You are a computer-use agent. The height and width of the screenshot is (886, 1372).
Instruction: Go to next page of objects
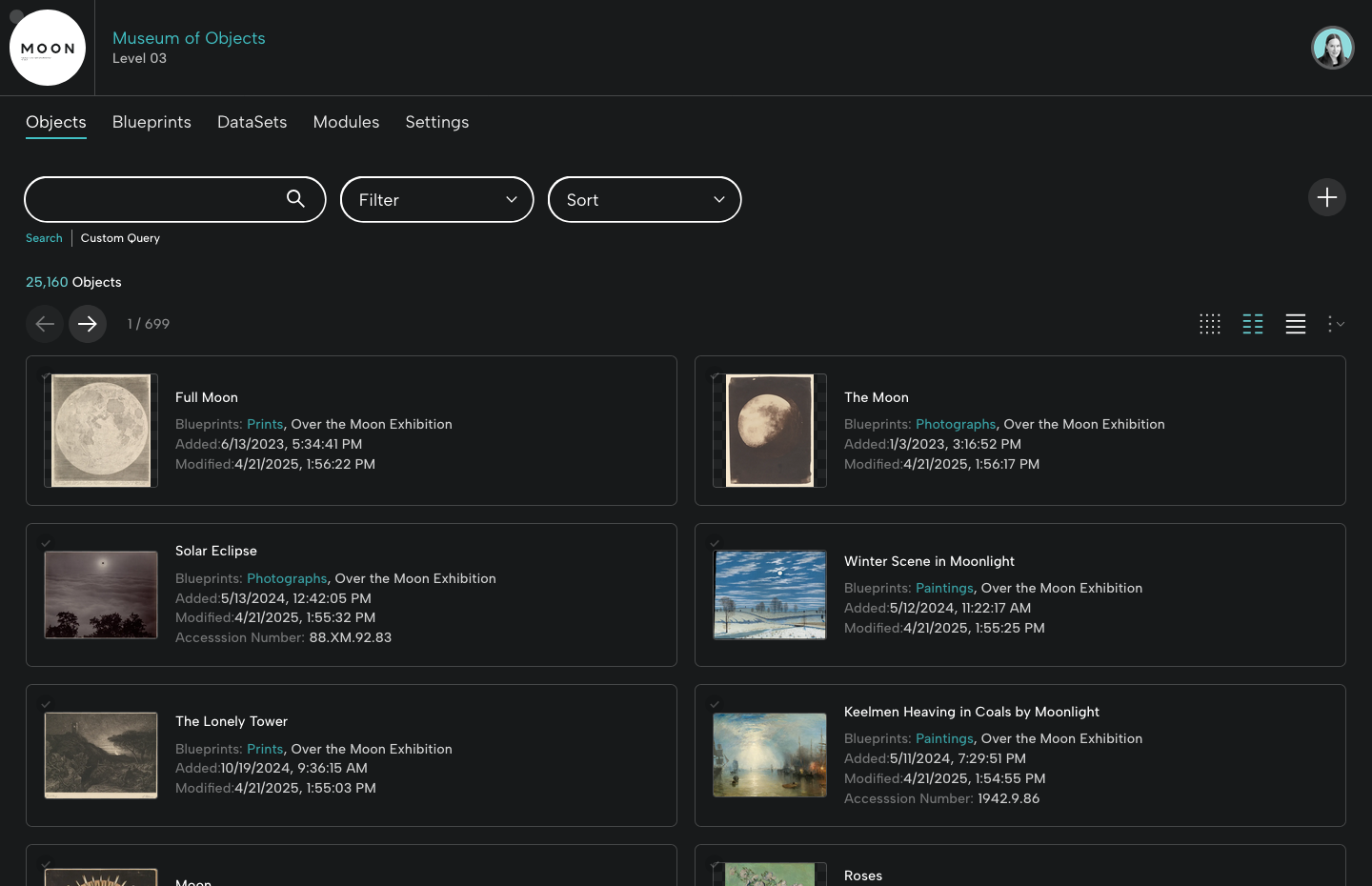coord(88,324)
